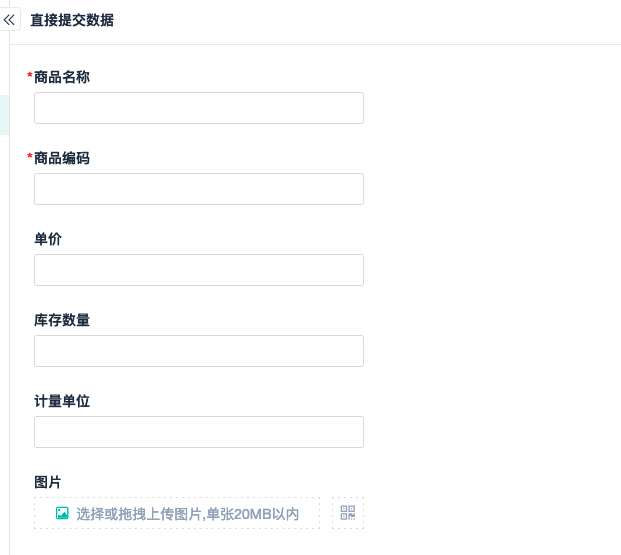Viewport: 621px width, 555px height.
Task: Click into the 单价 text box
Action: [x=198, y=270]
